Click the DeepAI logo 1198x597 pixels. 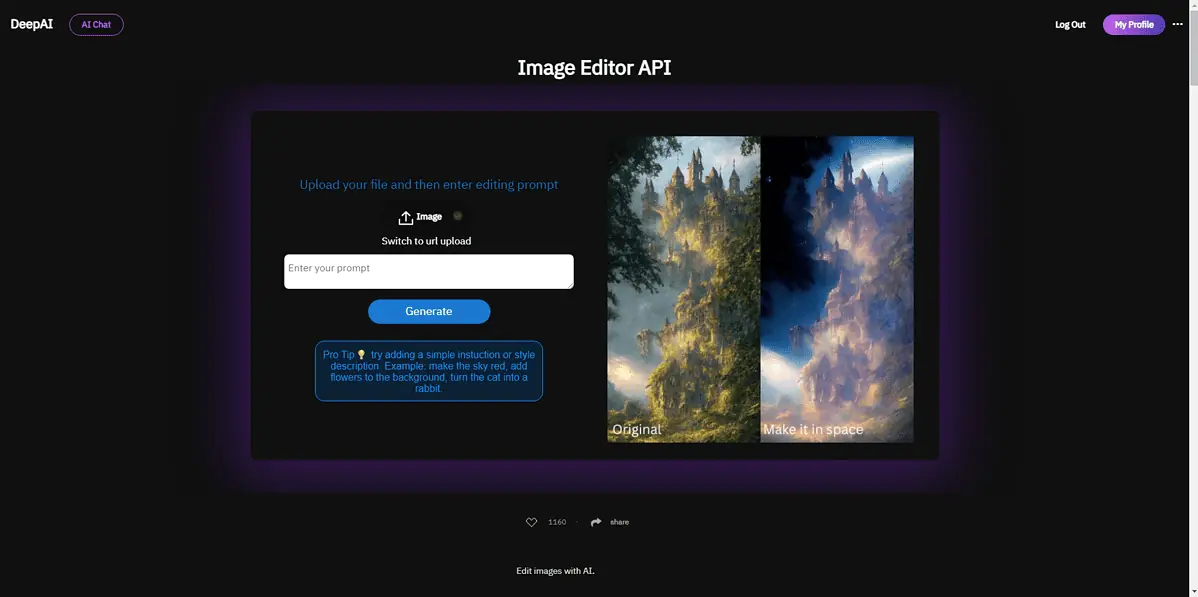pos(31,25)
